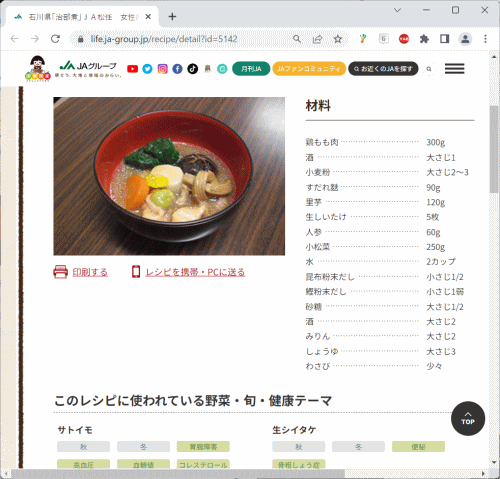Select the 月刊JA navigation button
500x479 pixels.
coord(251,69)
